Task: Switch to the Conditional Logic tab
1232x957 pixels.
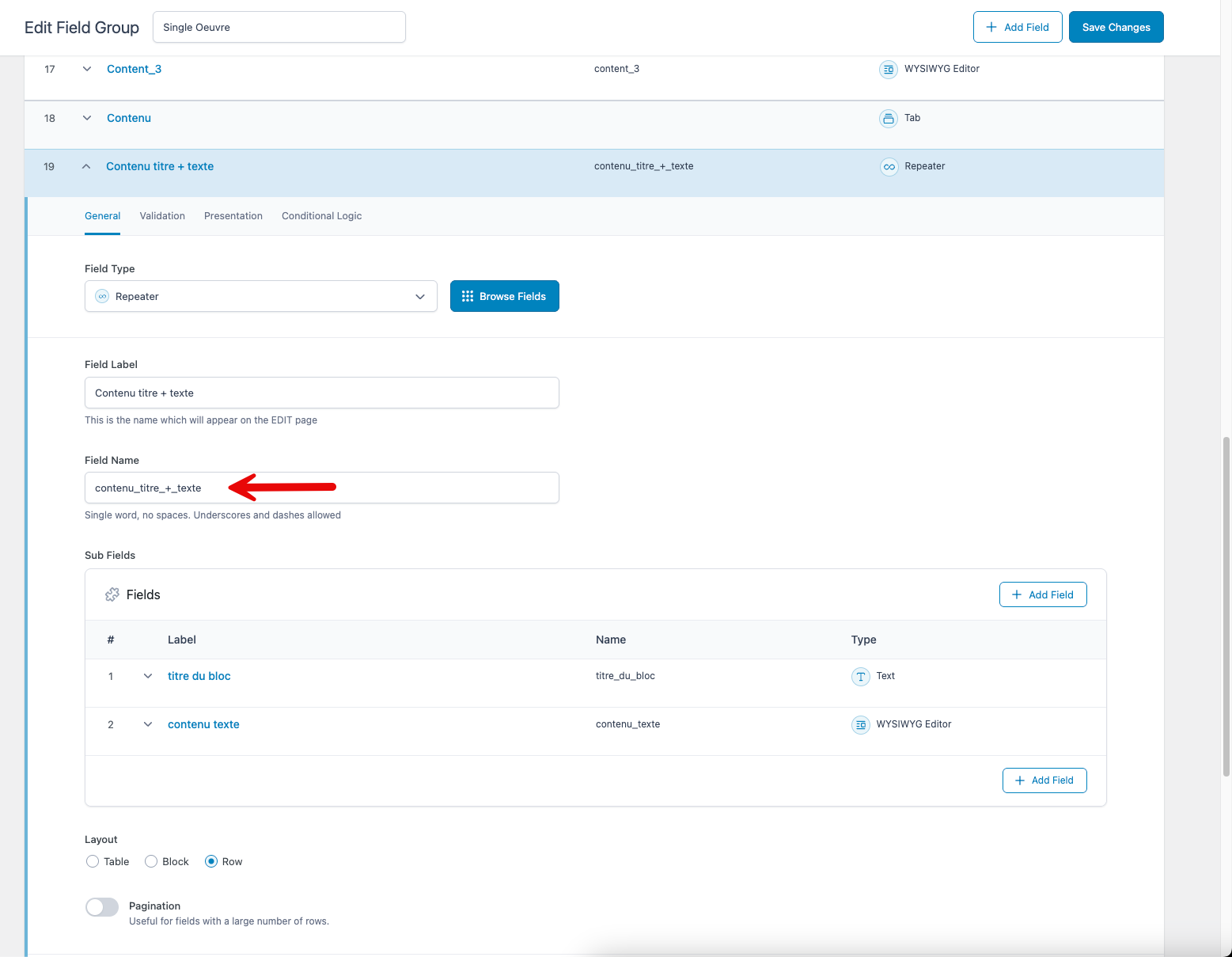Action: tap(322, 216)
